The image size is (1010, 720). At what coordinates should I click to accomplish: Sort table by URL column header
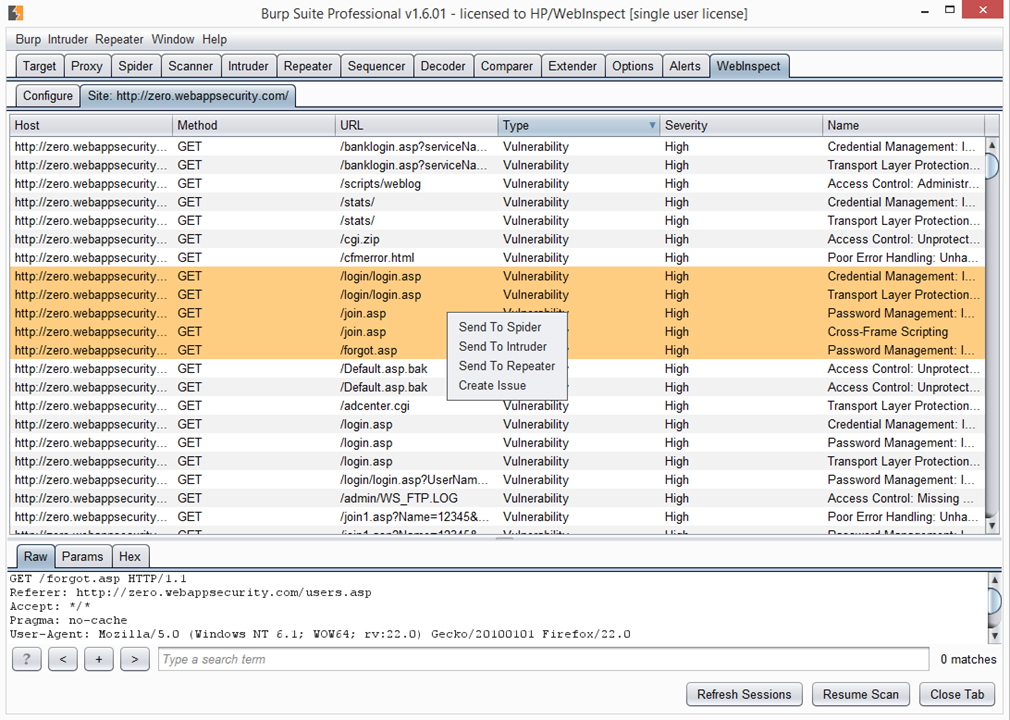click(x=416, y=126)
